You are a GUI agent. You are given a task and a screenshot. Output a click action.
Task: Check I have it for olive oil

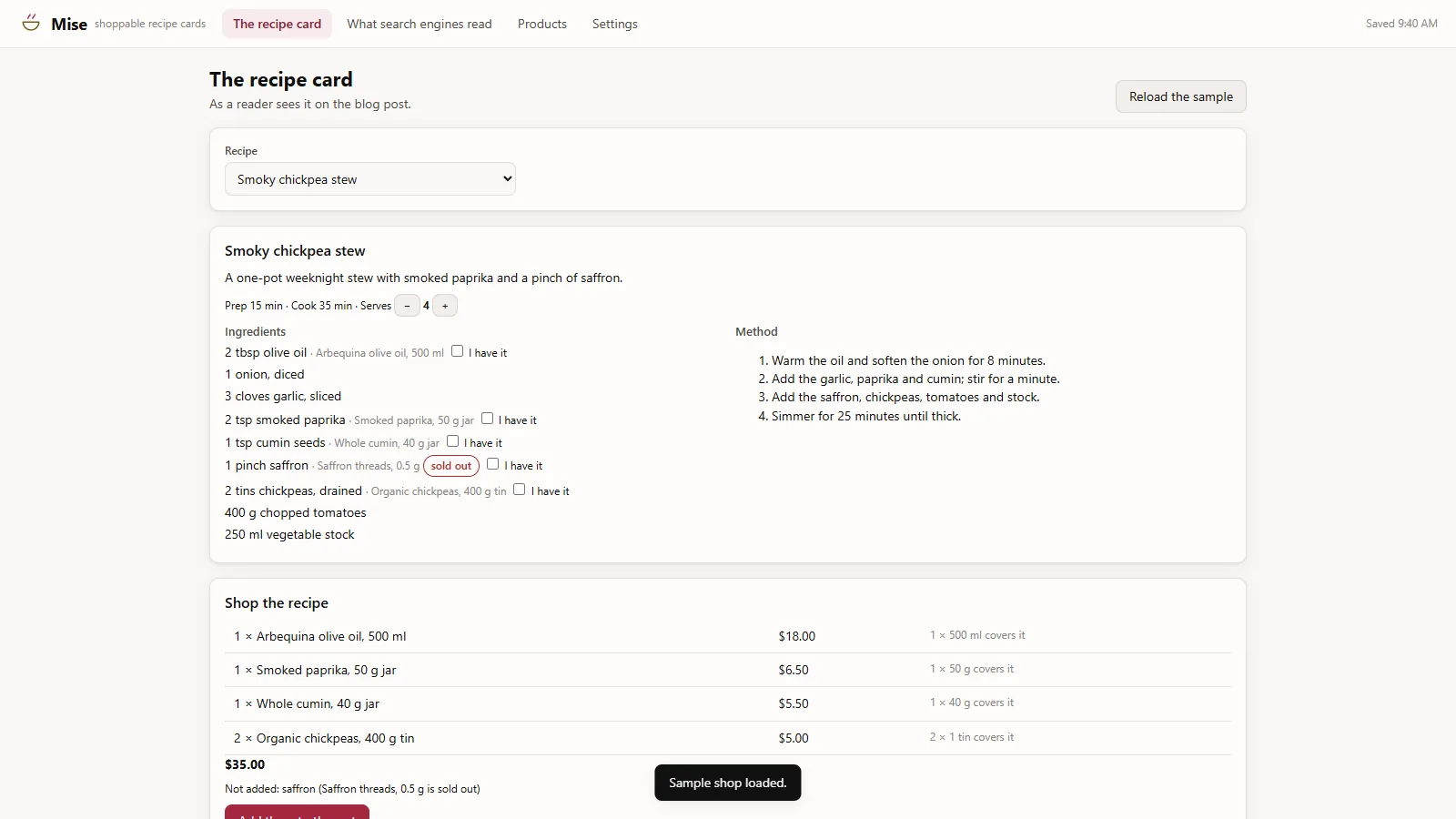[458, 351]
